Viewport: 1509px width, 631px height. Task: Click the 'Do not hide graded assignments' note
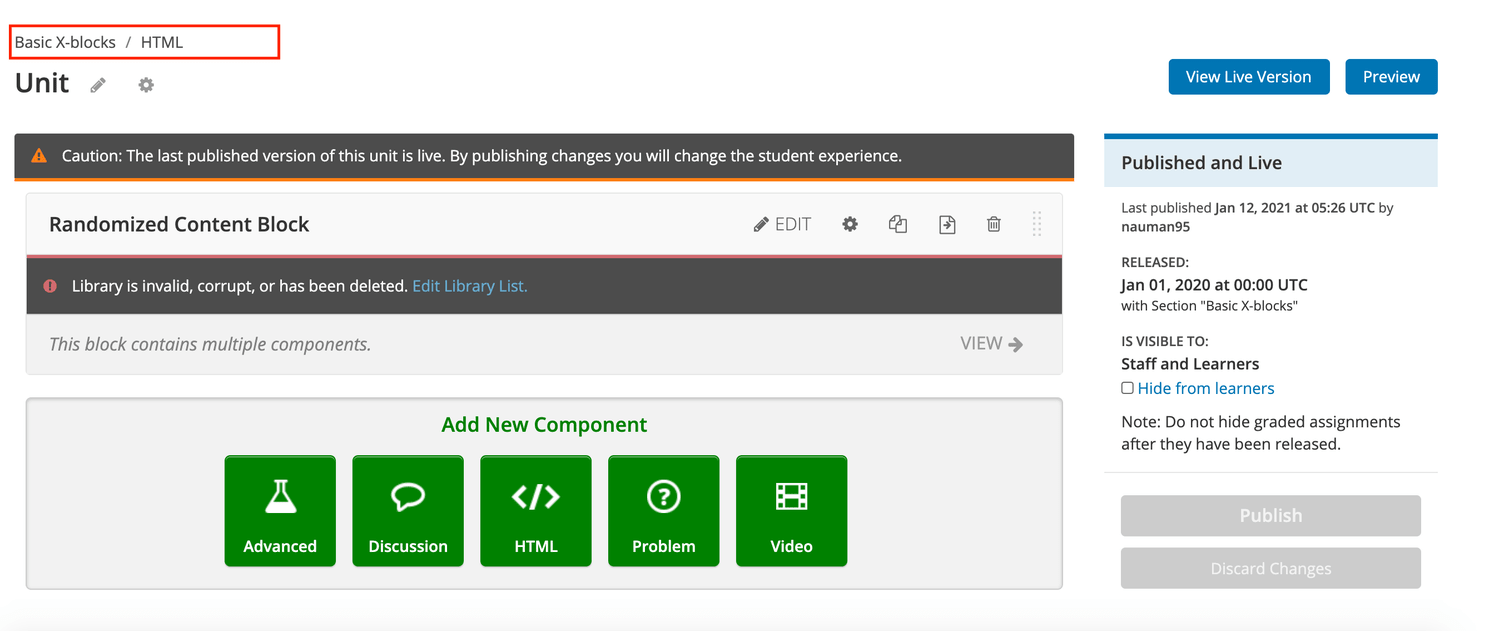1261,433
